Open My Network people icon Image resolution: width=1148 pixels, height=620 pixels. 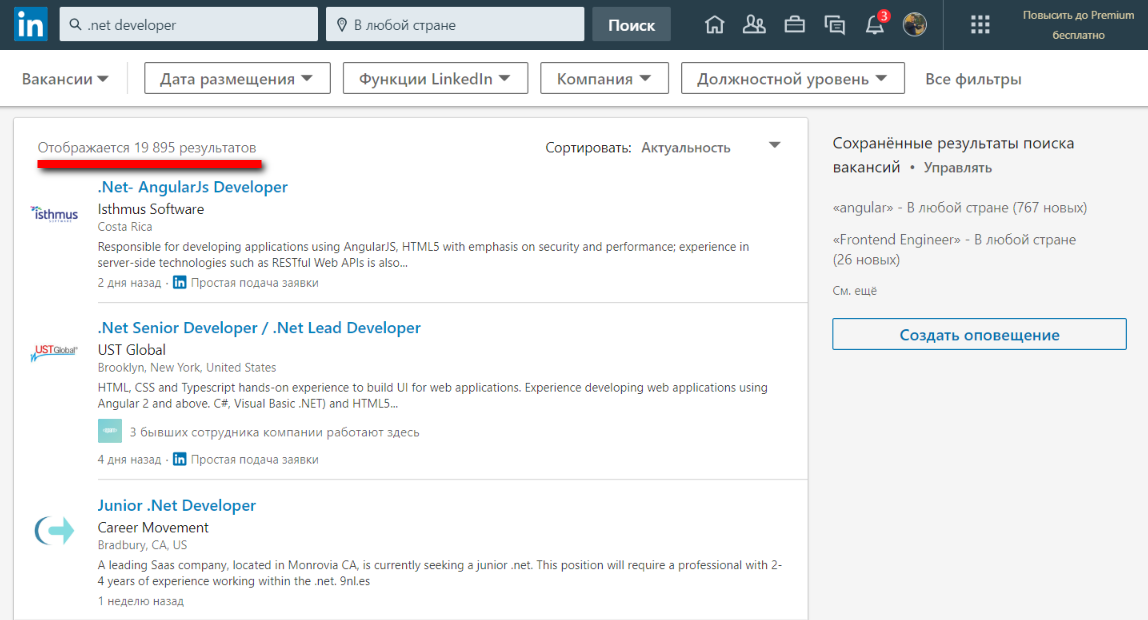point(754,25)
